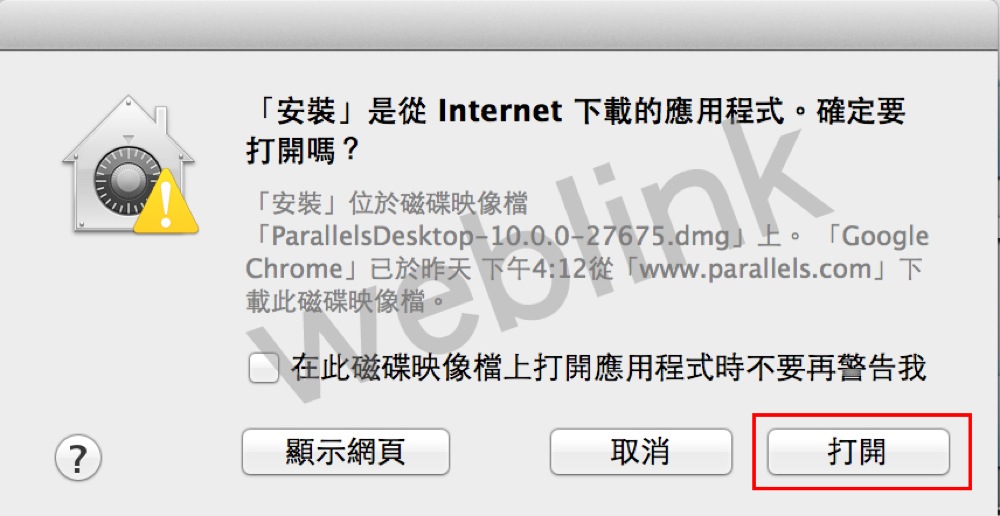Click the bold heading about Internet-downloaded app

pos(575,131)
